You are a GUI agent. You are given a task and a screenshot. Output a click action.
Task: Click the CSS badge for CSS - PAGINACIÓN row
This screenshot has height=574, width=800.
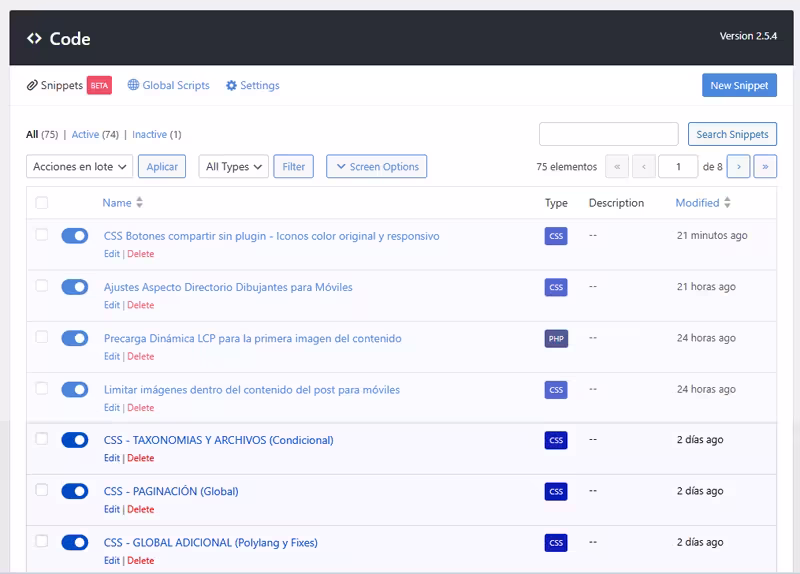pyautogui.click(x=556, y=491)
